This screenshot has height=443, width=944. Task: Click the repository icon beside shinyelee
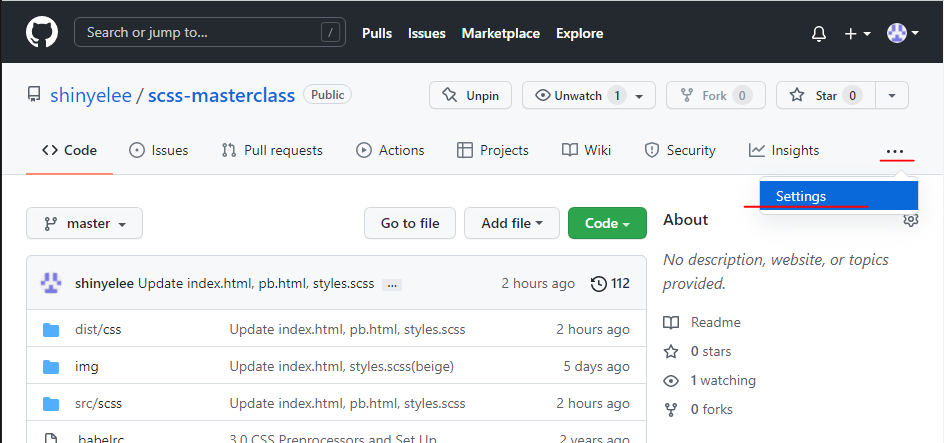point(34,95)
